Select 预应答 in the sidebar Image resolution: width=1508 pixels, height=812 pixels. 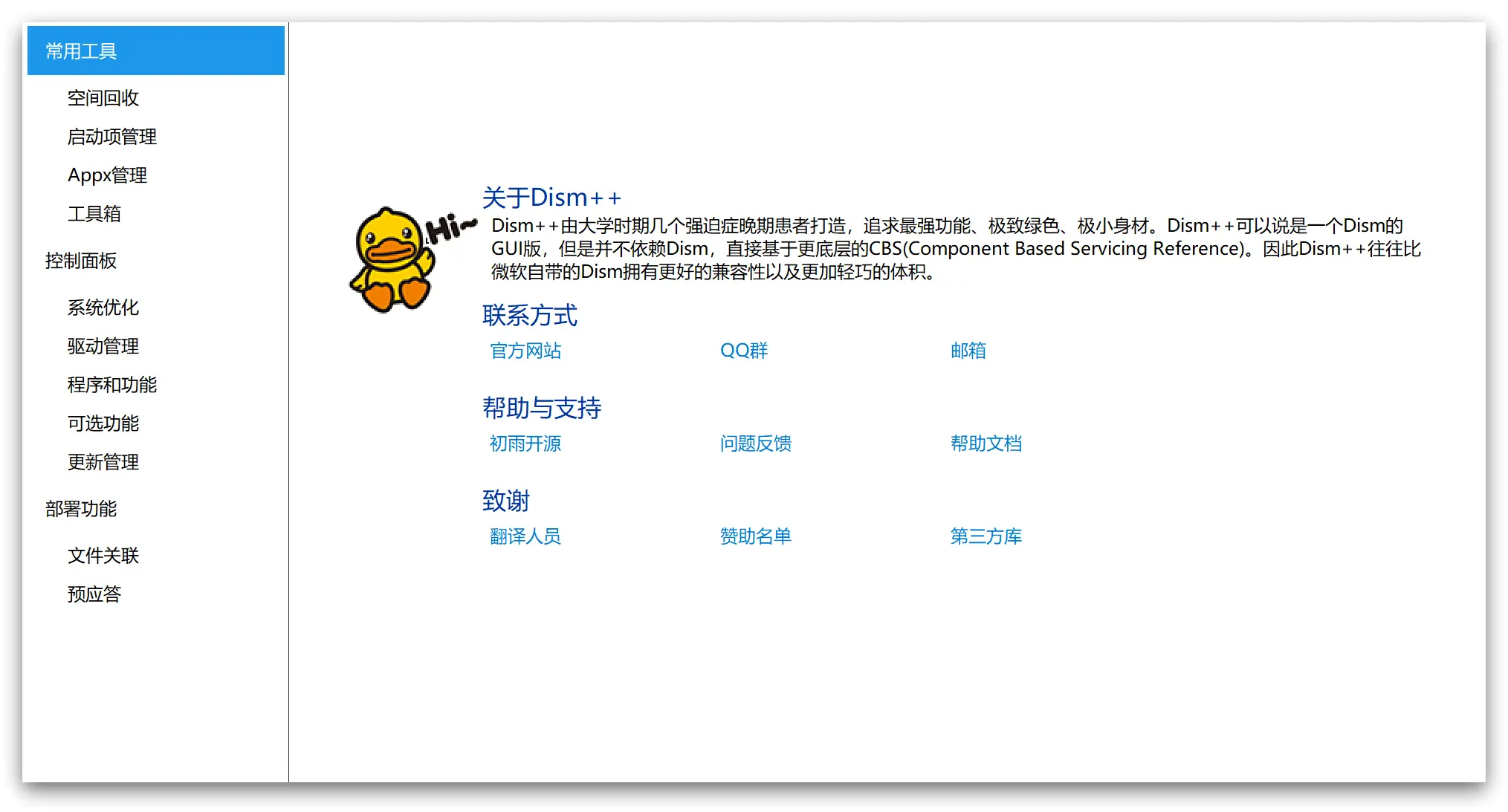pyautogui.click(x=94, y=594)
